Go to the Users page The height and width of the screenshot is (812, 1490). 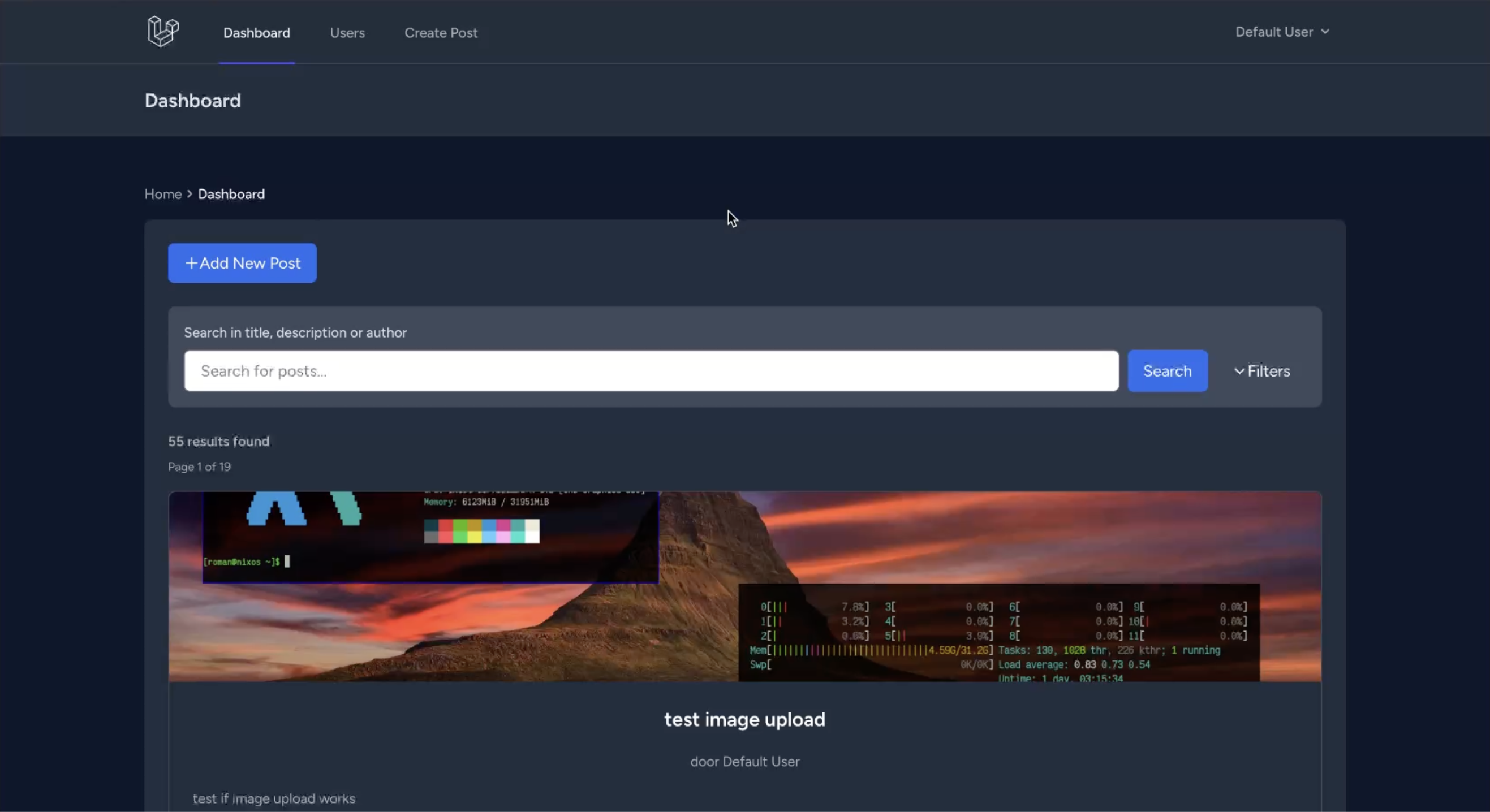coord(347,33)
